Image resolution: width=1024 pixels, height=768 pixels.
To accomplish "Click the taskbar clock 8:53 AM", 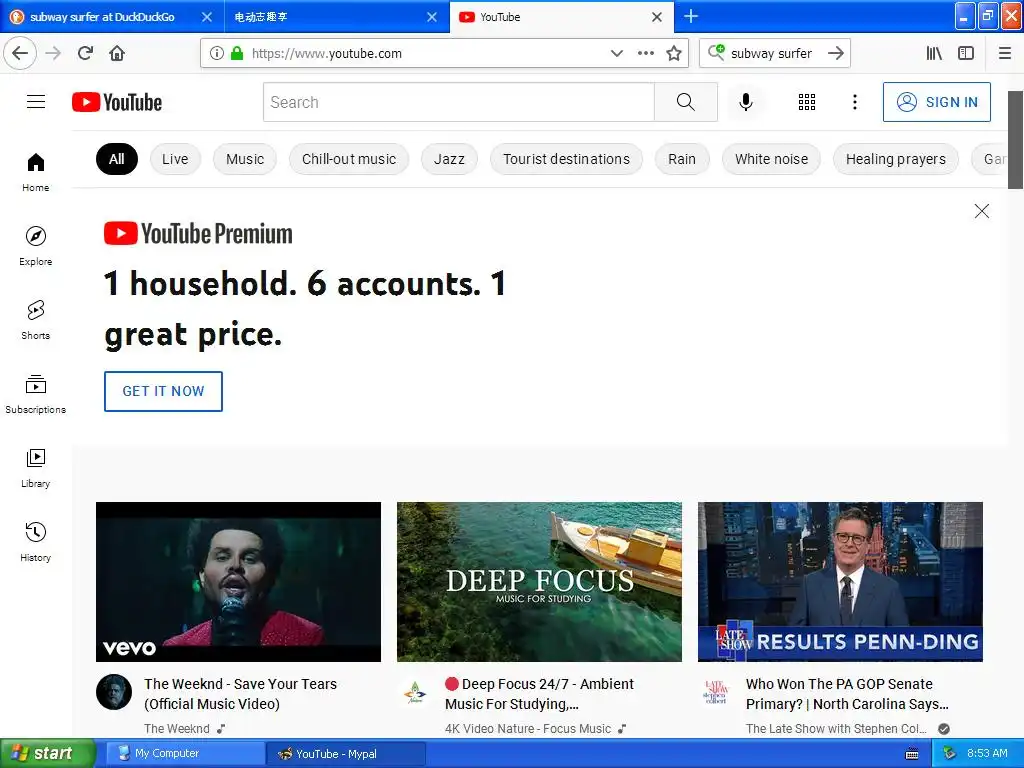I will coord(987,753).
